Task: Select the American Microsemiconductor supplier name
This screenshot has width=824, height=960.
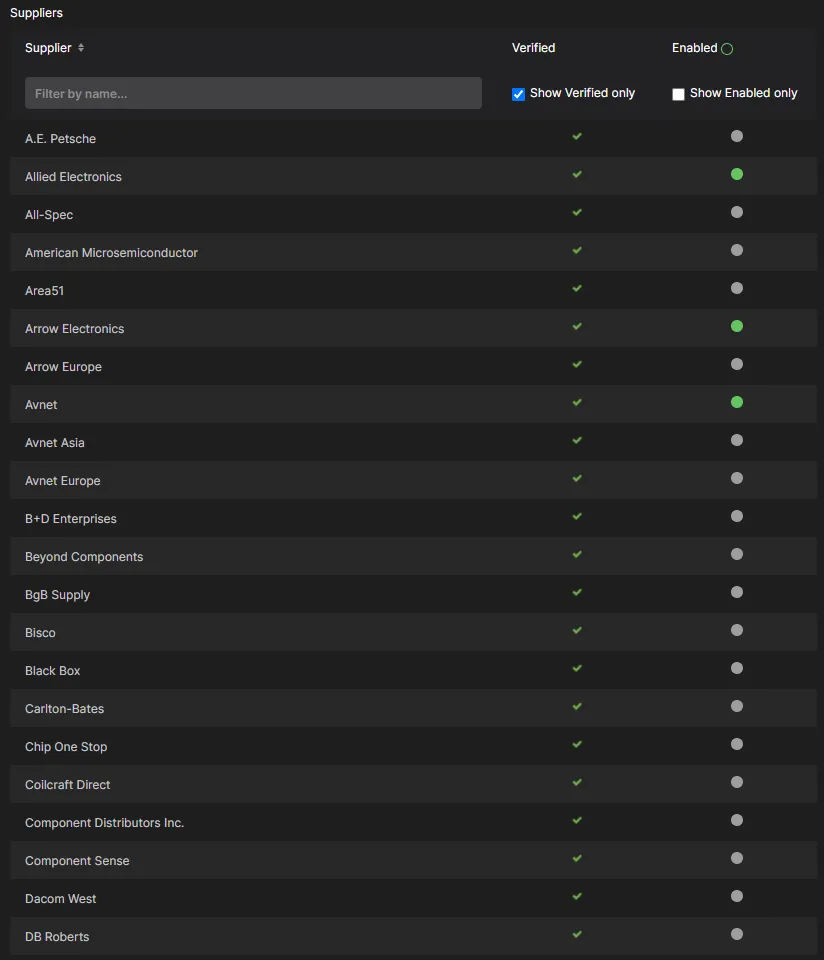Action: (x=111, y=252)
